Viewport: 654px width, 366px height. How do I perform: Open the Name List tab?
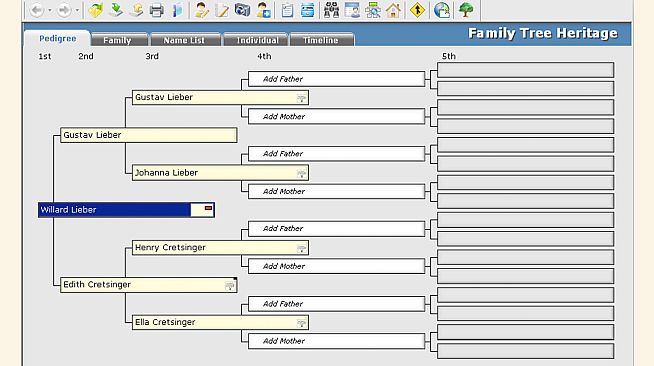pyautogui.click(x=185, y=40)
